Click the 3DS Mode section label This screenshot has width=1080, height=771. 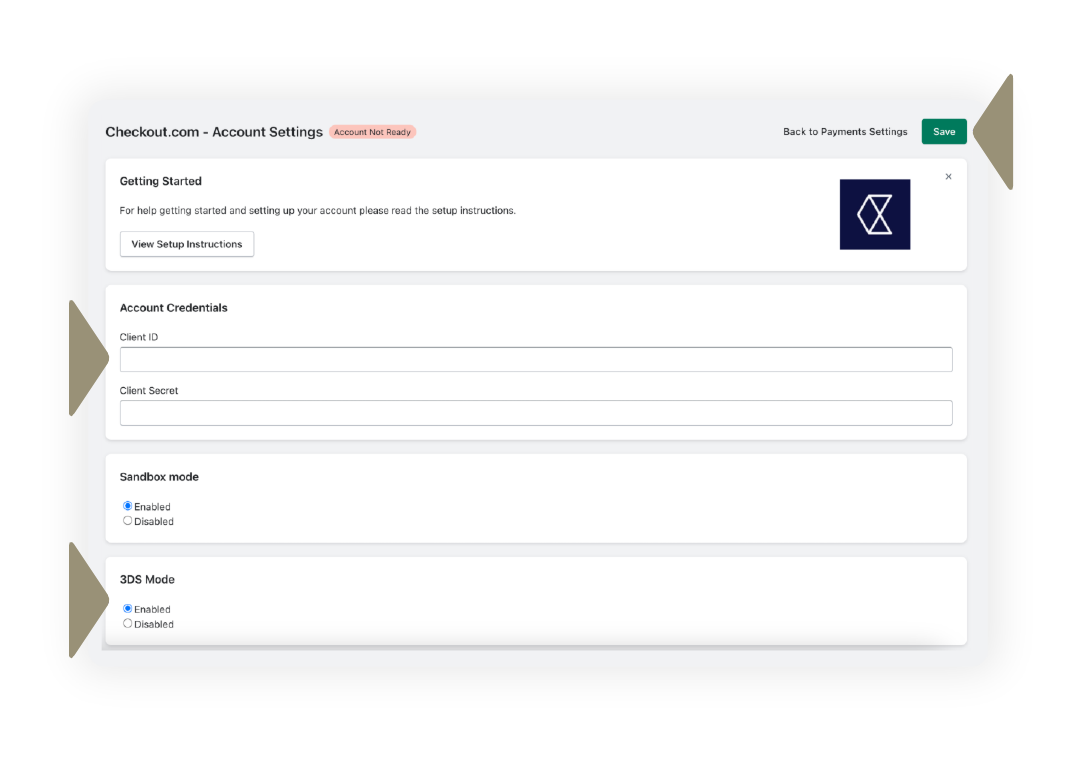click(x=148, y=579)
